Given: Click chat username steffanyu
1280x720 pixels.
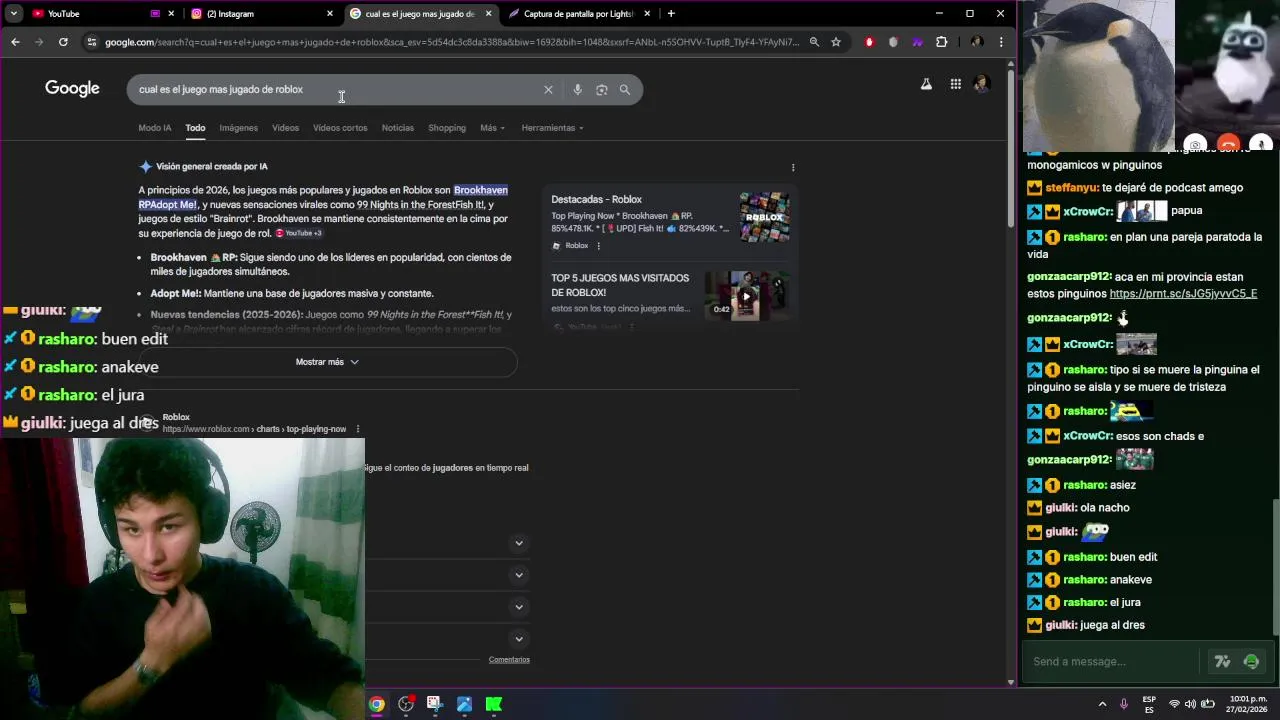Looking at the screenshot, I should 1071,188.
